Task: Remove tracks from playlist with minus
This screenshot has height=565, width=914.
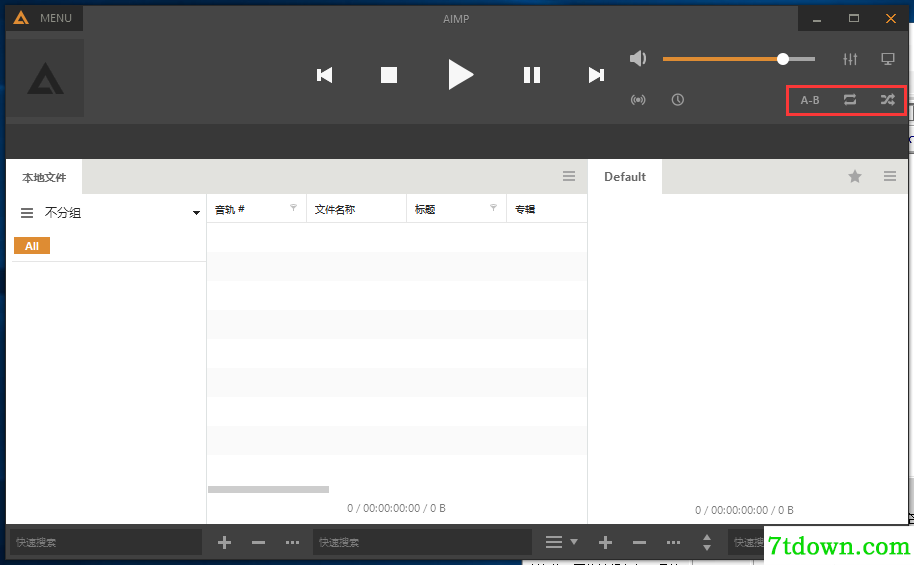Action: [x=639, y=543]
